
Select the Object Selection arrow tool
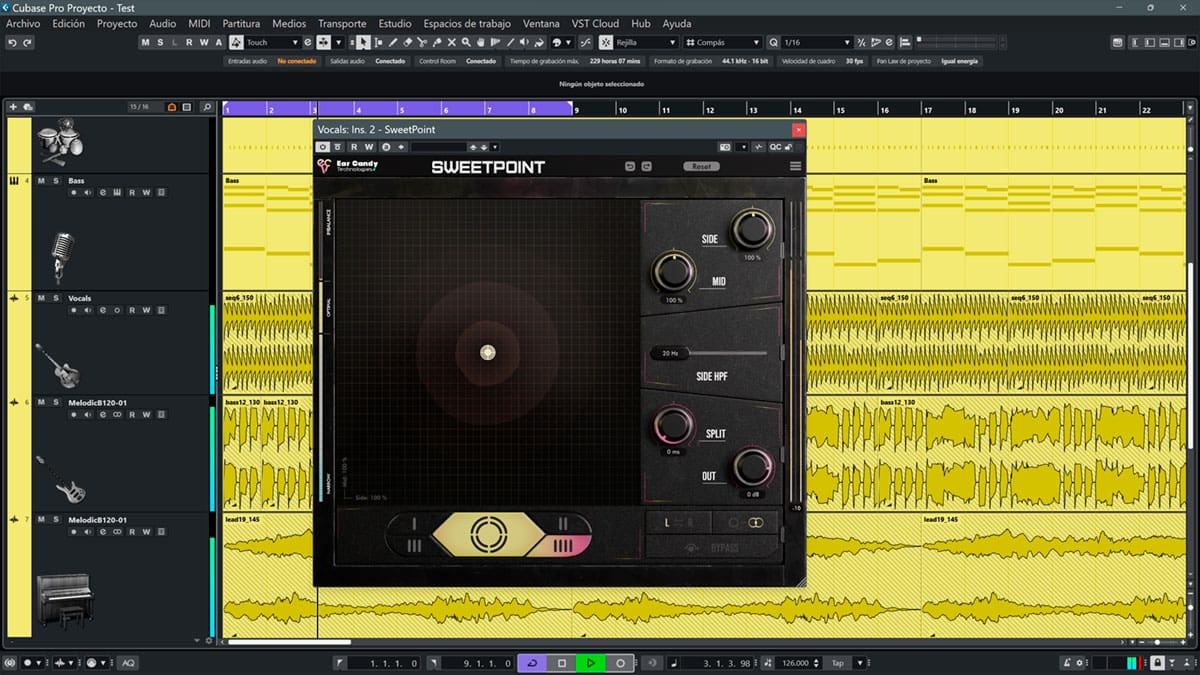pos(364,43)
